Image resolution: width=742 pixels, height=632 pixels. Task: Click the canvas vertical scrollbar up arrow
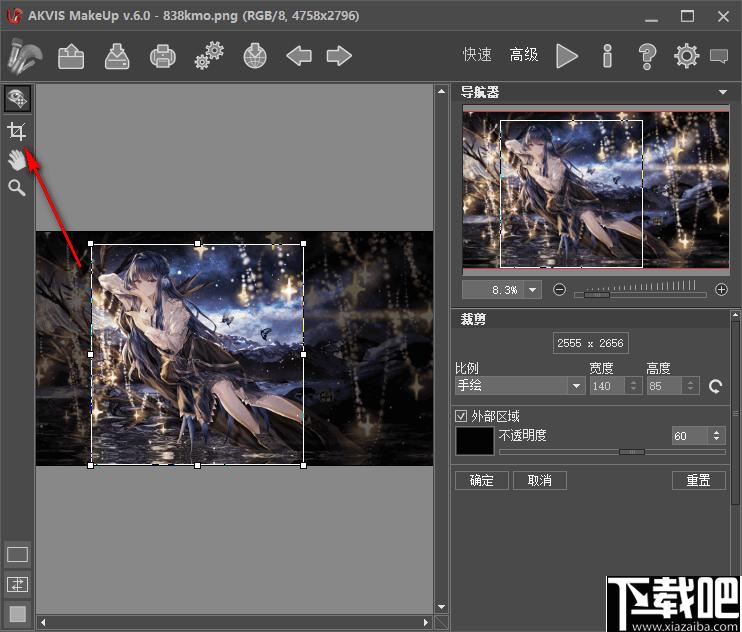click(441, 91)
